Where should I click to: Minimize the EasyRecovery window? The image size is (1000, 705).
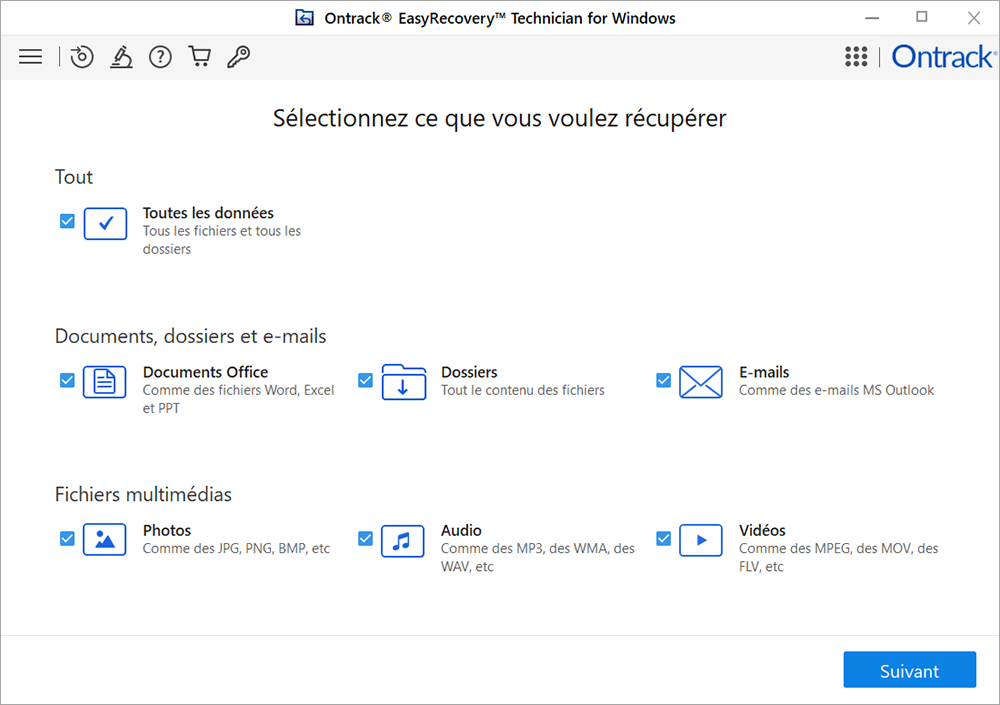(872, 18)
